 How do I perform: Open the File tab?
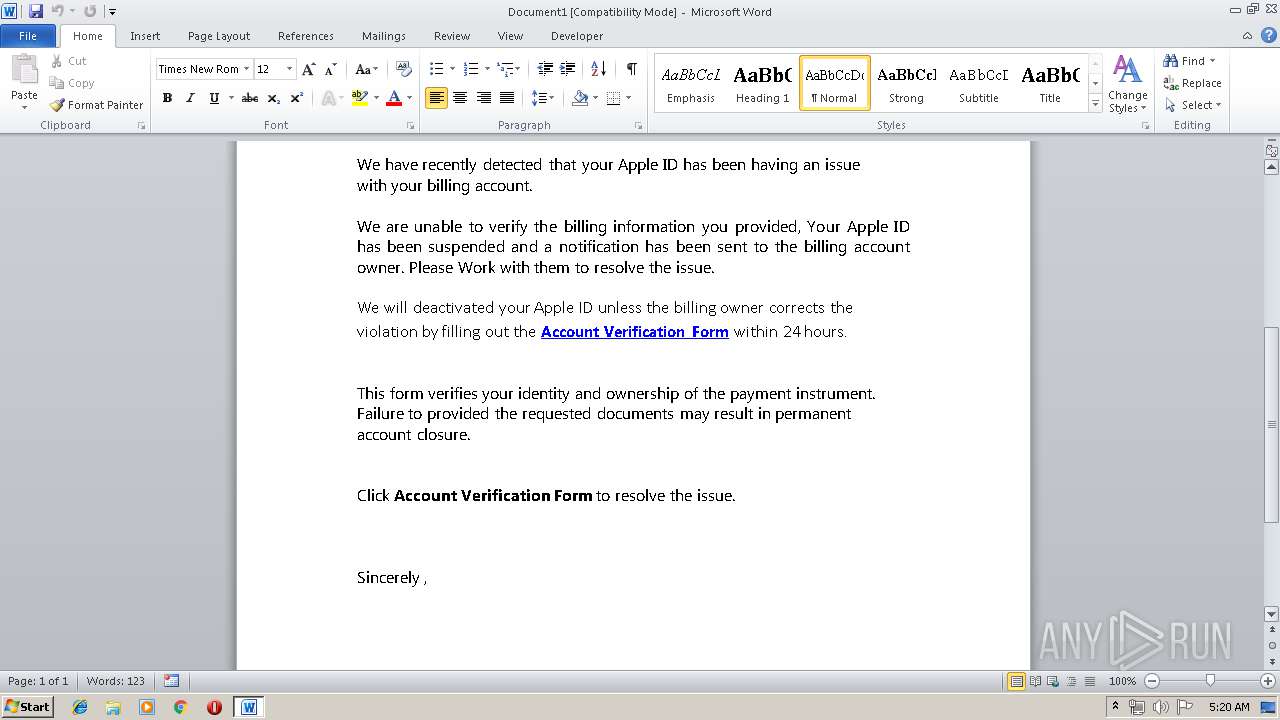(x=28, y=36)
